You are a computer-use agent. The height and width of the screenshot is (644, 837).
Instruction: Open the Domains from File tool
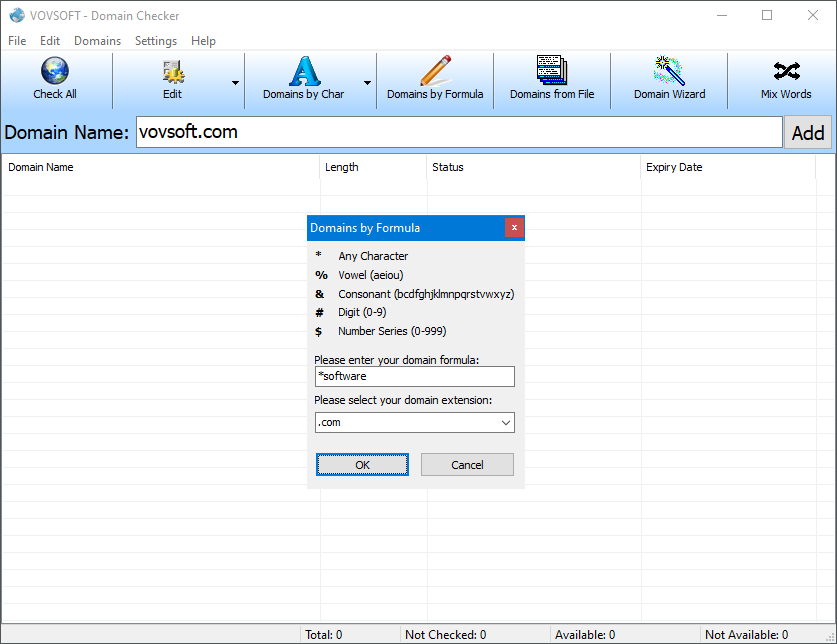[x=552, y=78]
